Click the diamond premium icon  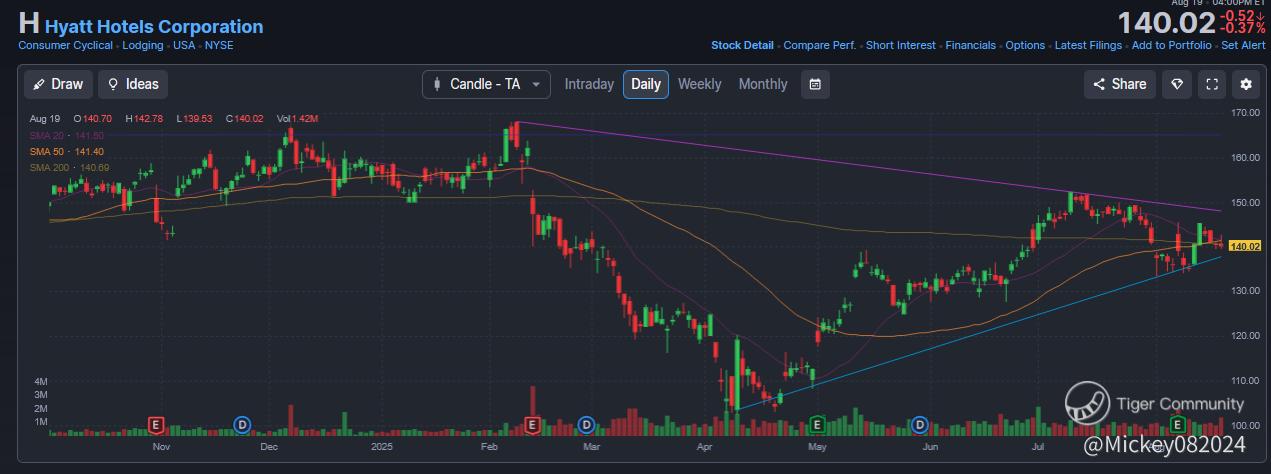1177,84
